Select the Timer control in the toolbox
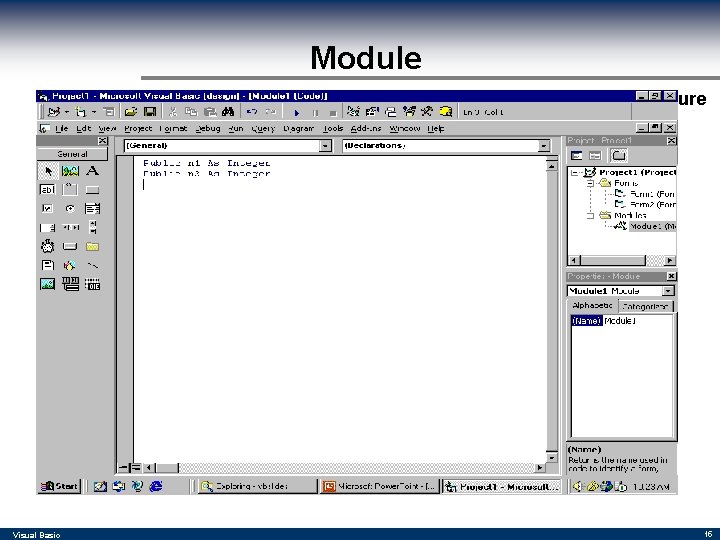The width and height of the screenshot is (720, 540). click(48, 246)
